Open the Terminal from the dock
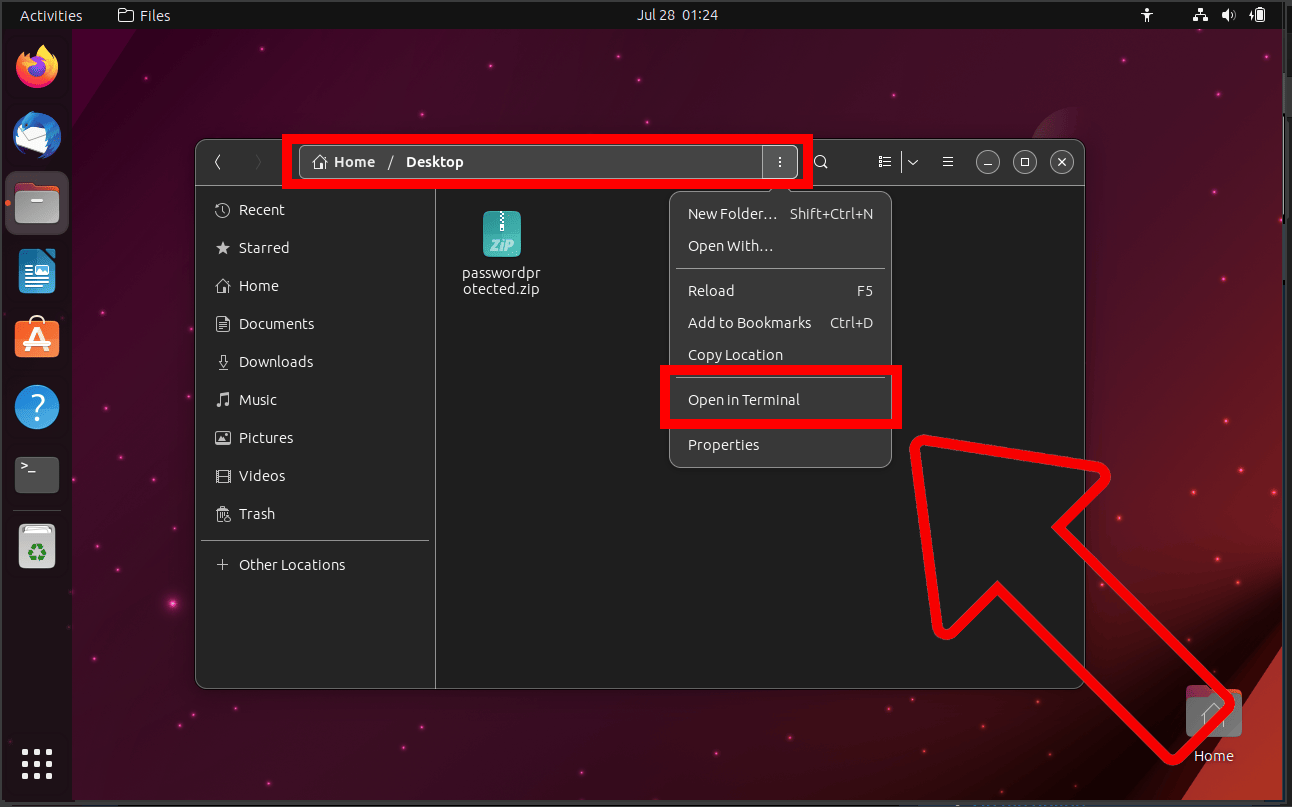The height and width of the screenshot is (807, 1292). click(36, 474)
